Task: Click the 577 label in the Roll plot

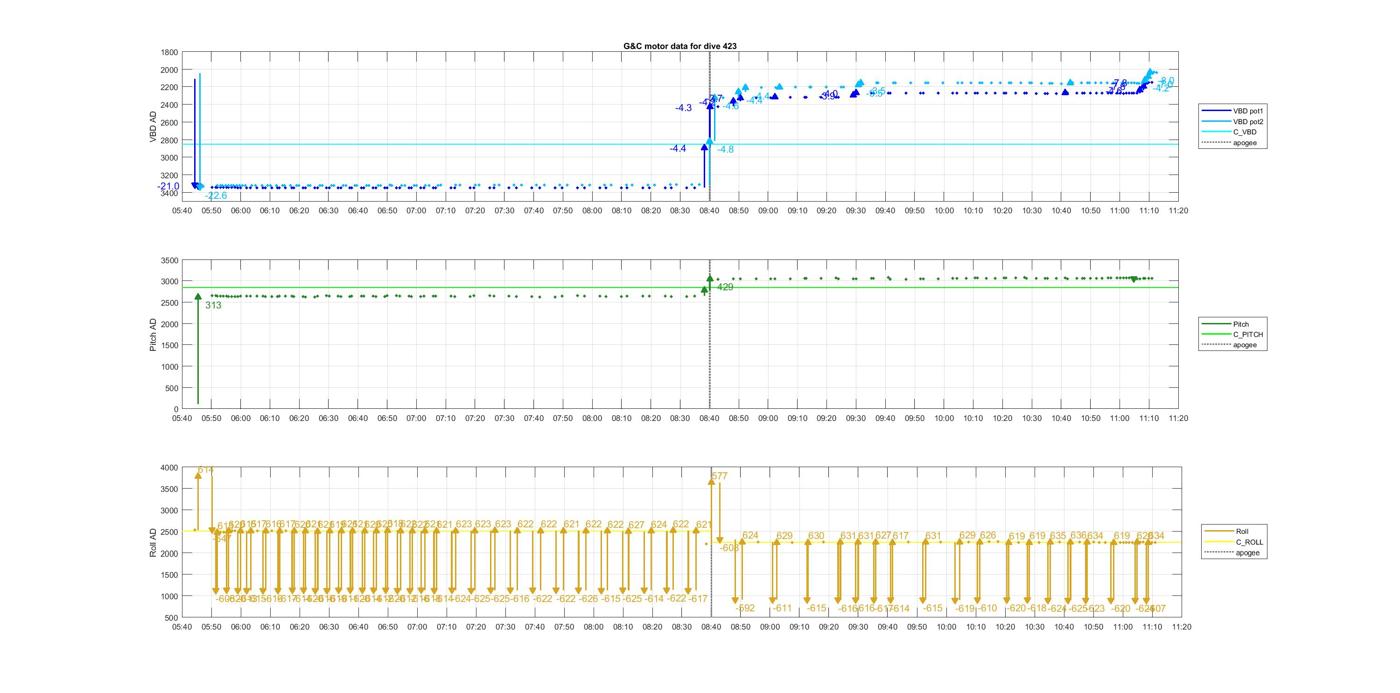Action: [719, 476]
